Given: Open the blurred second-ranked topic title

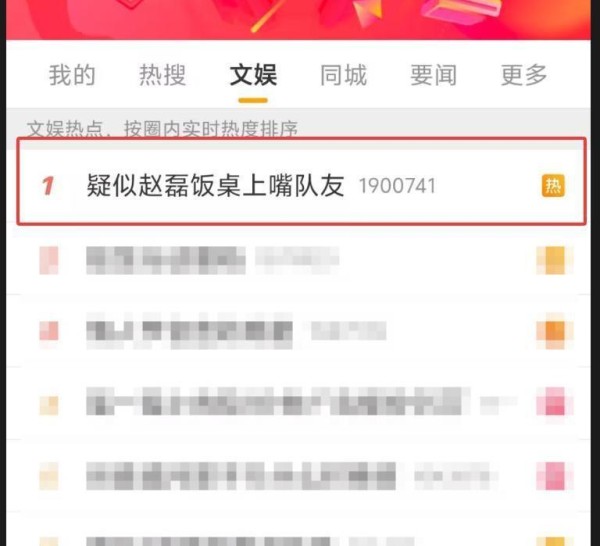Looking at the screenshot, I should click(x=166, y=260).
